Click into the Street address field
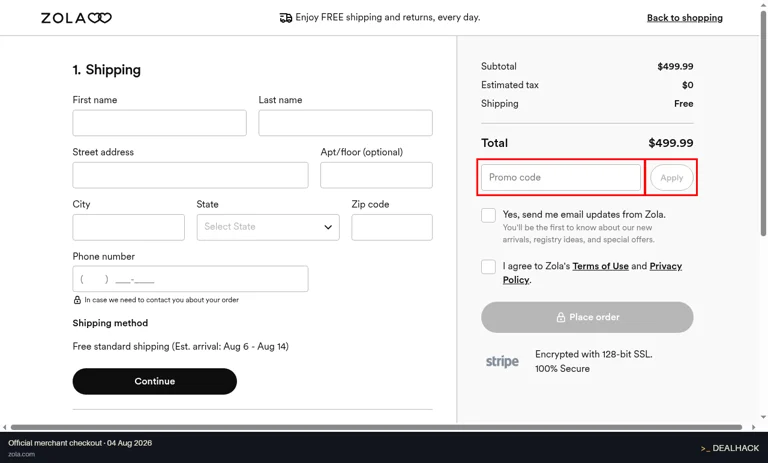Image resolution: width=768 pixels, height=463 pixels. click(x=191, y=175)
